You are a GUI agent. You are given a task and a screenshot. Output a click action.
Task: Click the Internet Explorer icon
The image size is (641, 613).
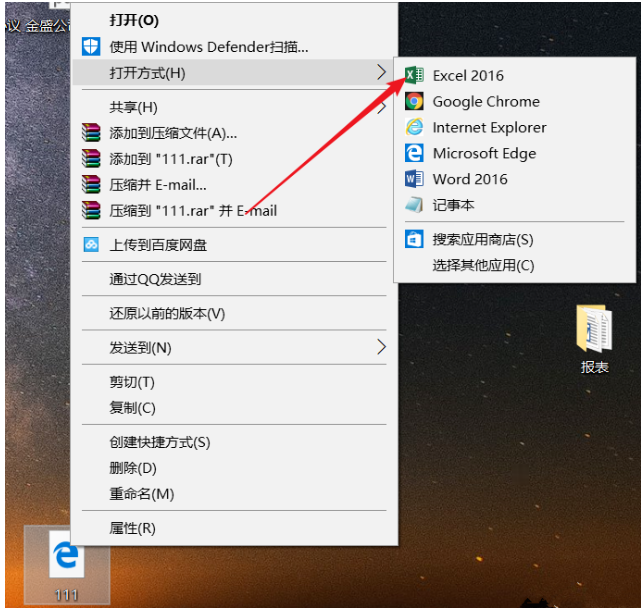tap(414, 127)
